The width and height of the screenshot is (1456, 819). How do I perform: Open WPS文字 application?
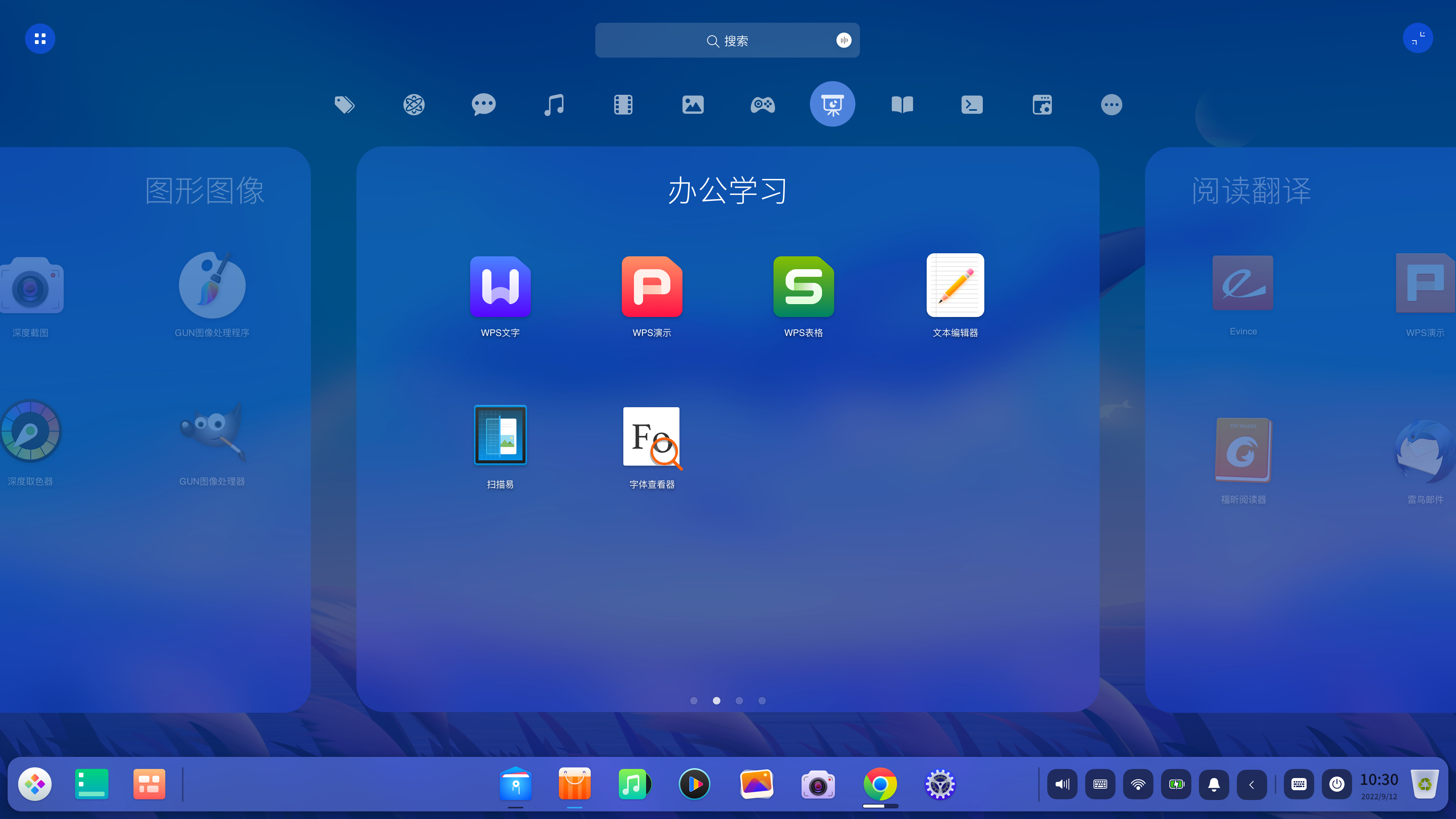point(500,287)
